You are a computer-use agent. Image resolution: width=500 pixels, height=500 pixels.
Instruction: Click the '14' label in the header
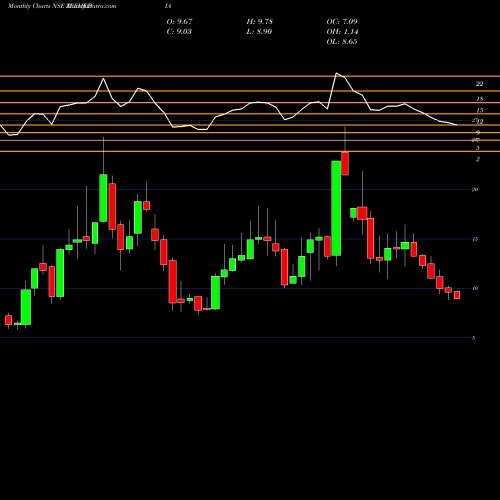point(168,6)
